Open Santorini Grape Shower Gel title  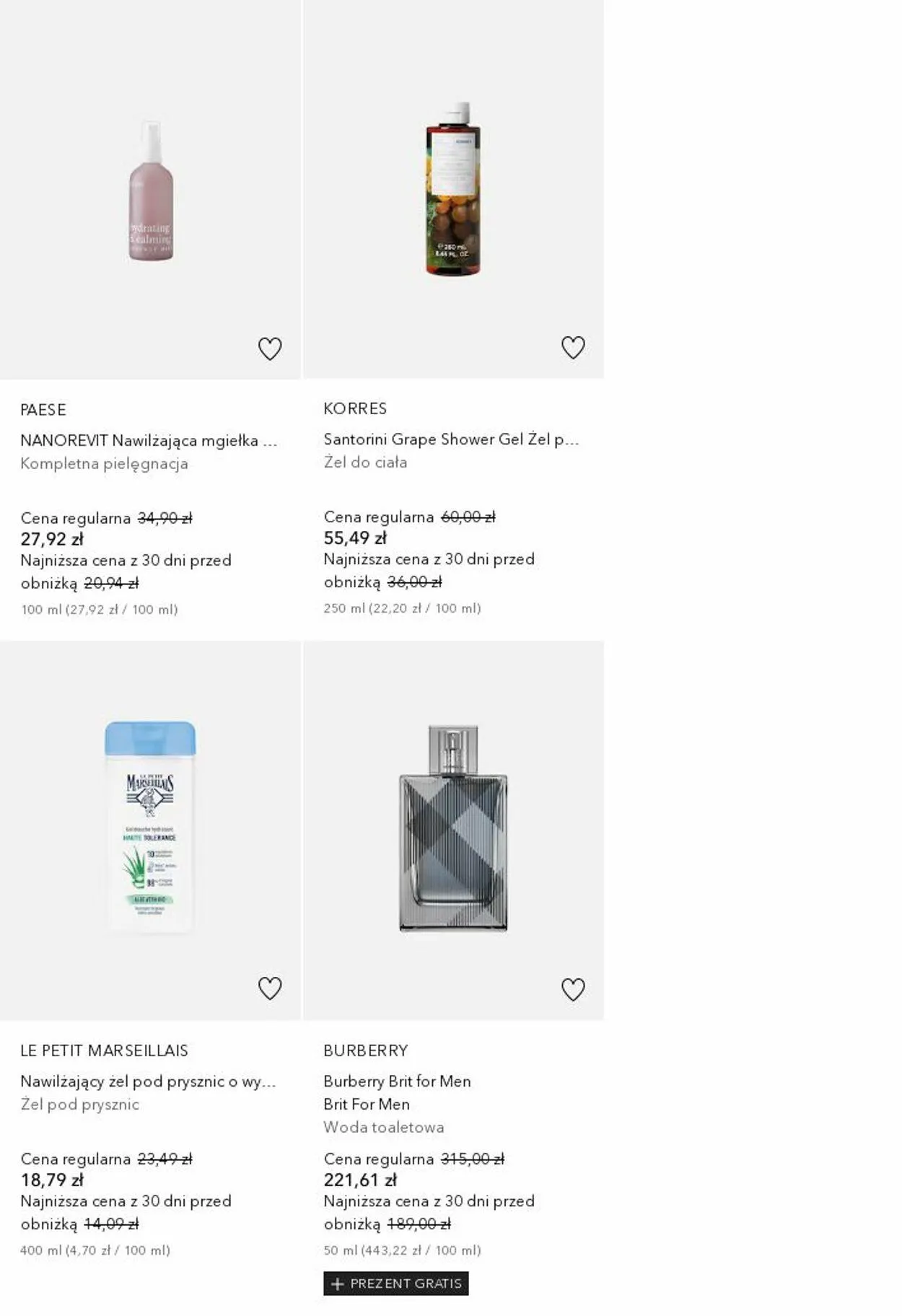pyautogui.click(x=451, y=439)
